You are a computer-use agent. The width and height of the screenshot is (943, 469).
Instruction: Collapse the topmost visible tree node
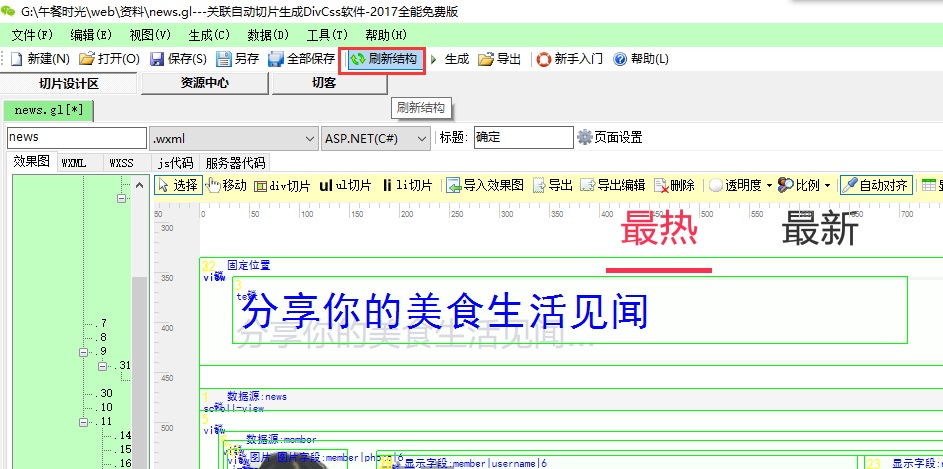(x=121, y=198)
